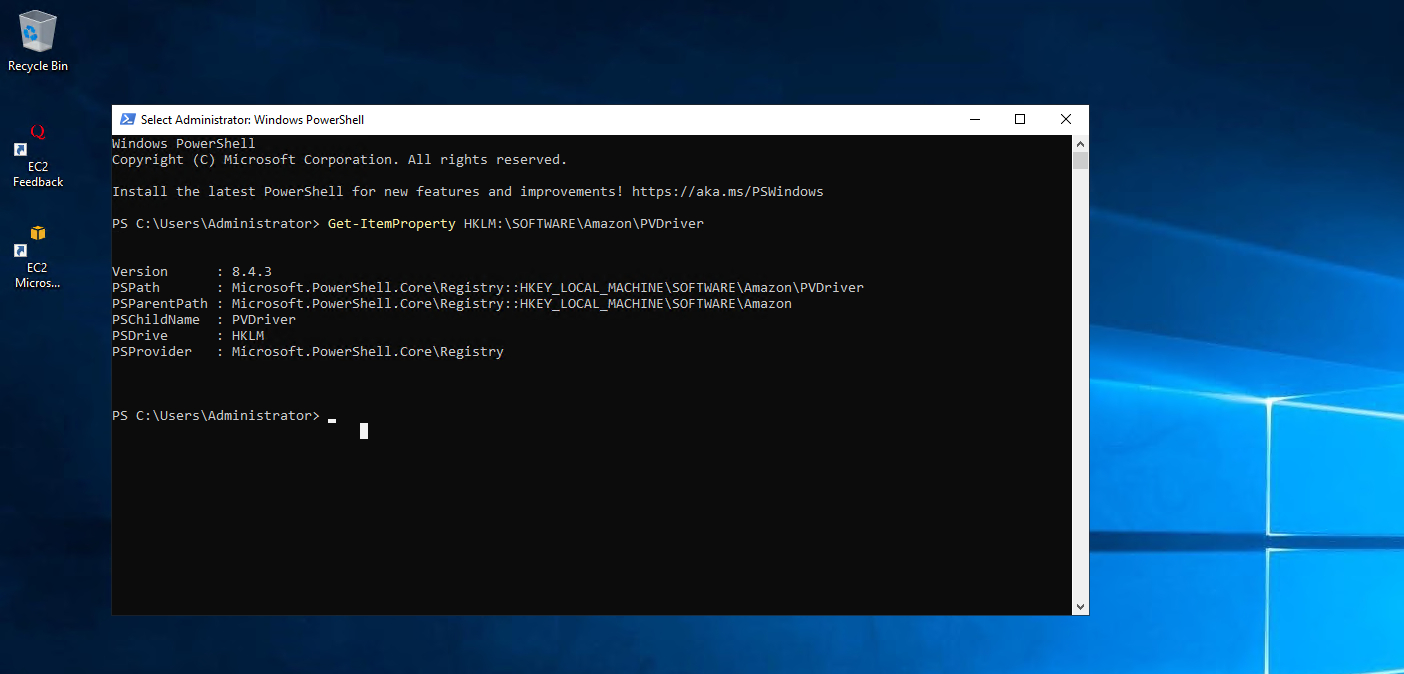The height and width of the screenshot is (674, 1404).
Task: Click the PSDrive value HKLM
Action: [x=248, y=336]
